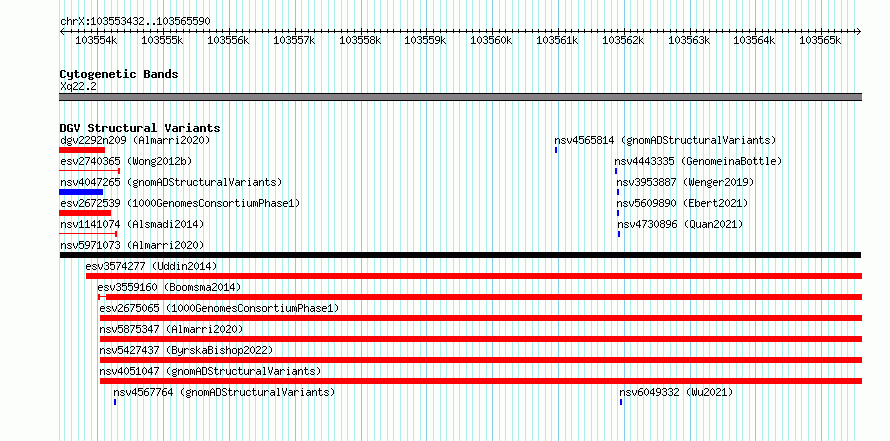This screenshot has height=441, width=890.
Task: Click the 103559k ruler position
Action: point(425,40)
